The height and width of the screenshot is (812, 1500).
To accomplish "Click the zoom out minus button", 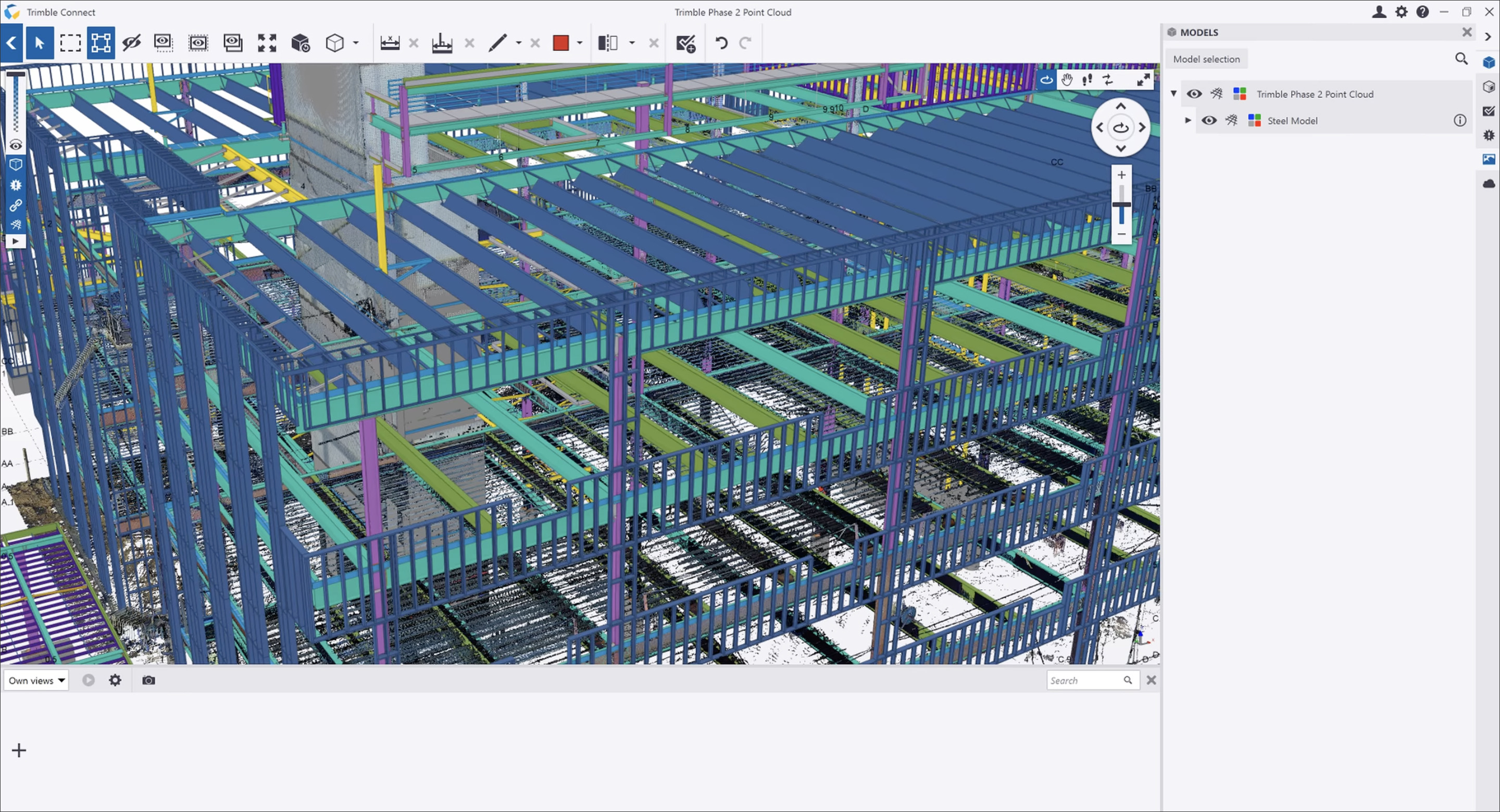I will click(x=1121, y=234).
